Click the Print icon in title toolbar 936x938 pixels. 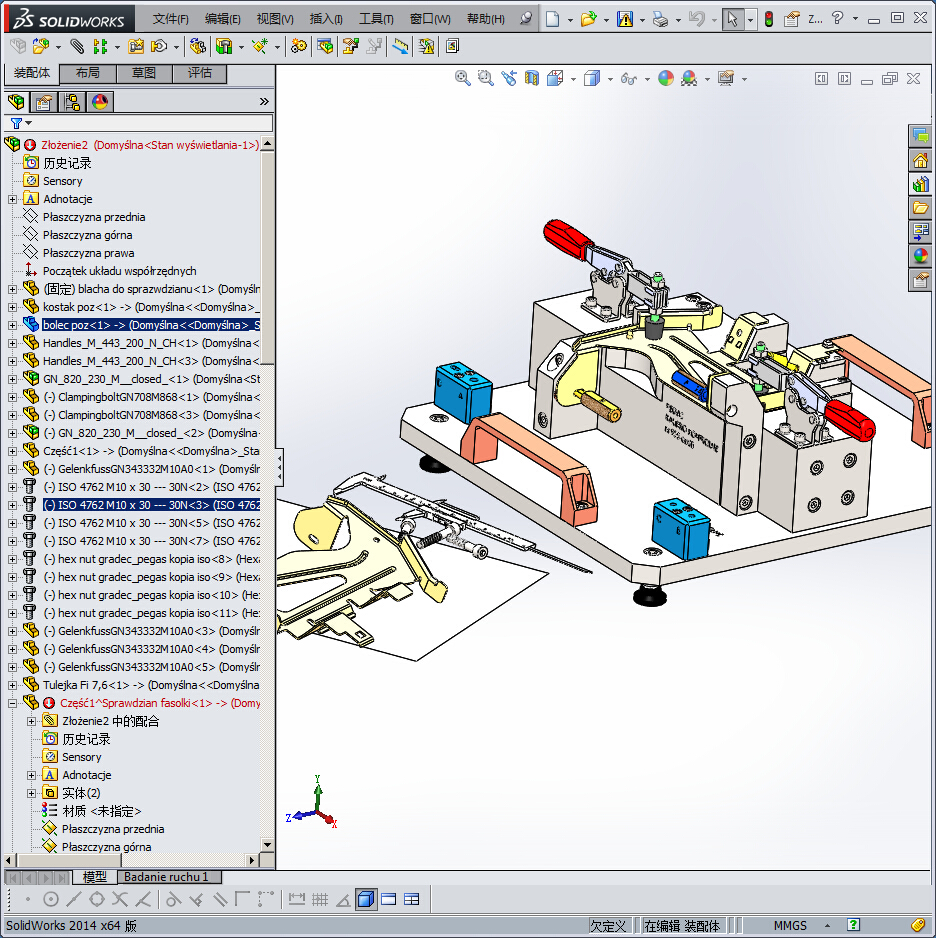(660, 19)
